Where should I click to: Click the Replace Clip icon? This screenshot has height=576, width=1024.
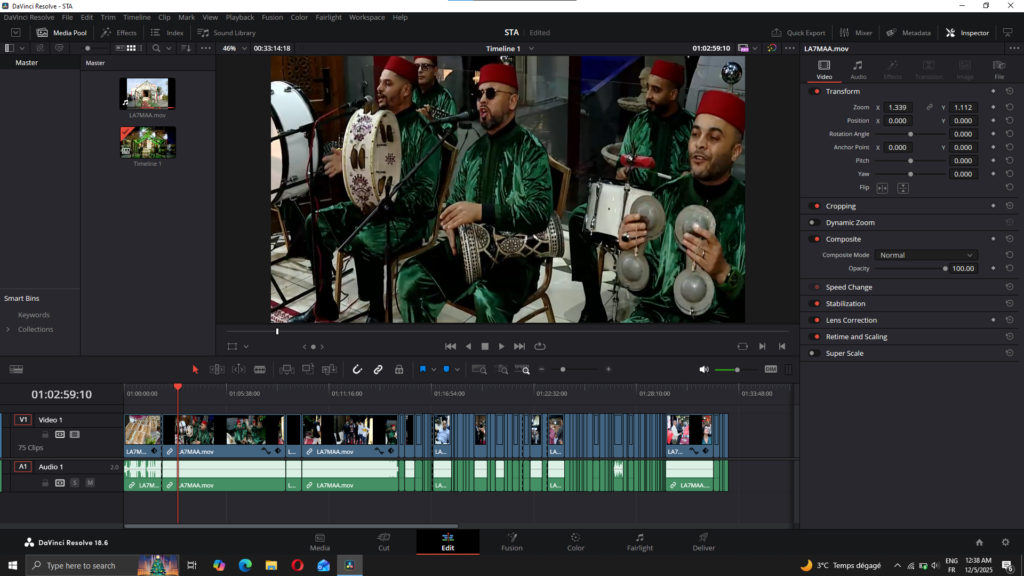coord(329,370)
